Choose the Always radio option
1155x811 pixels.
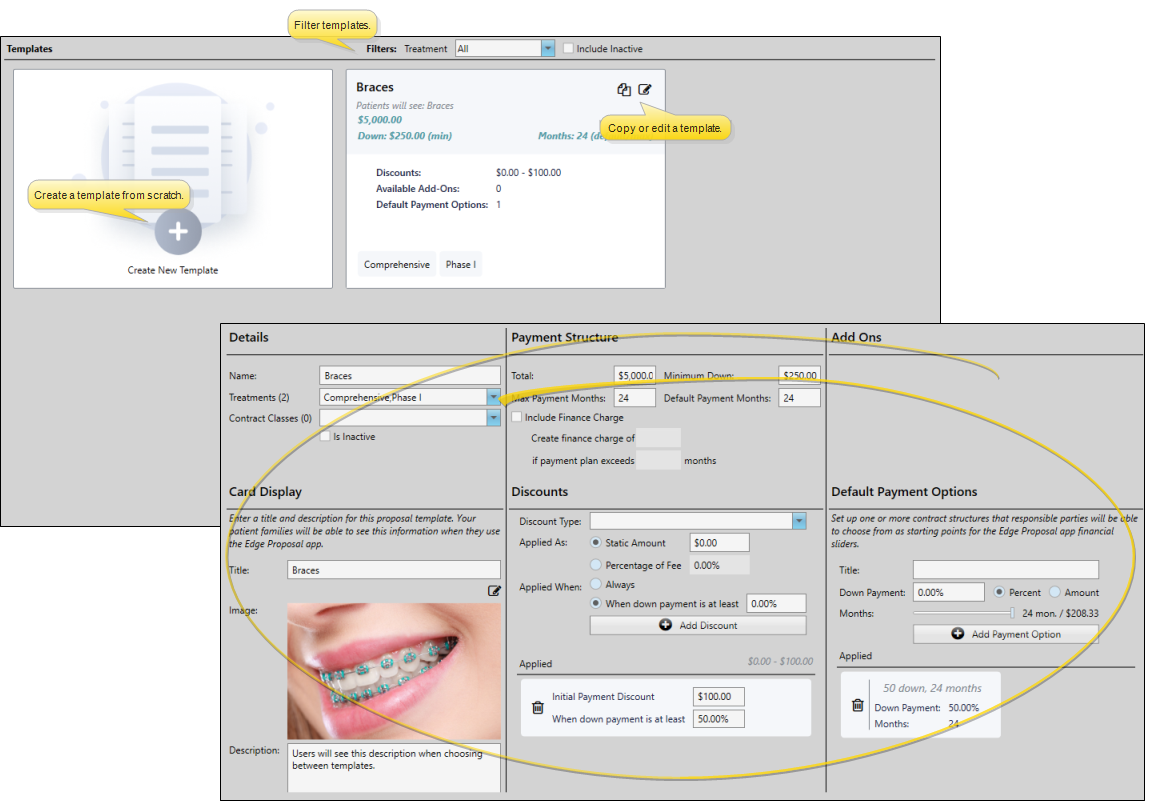tap(596, 584)
